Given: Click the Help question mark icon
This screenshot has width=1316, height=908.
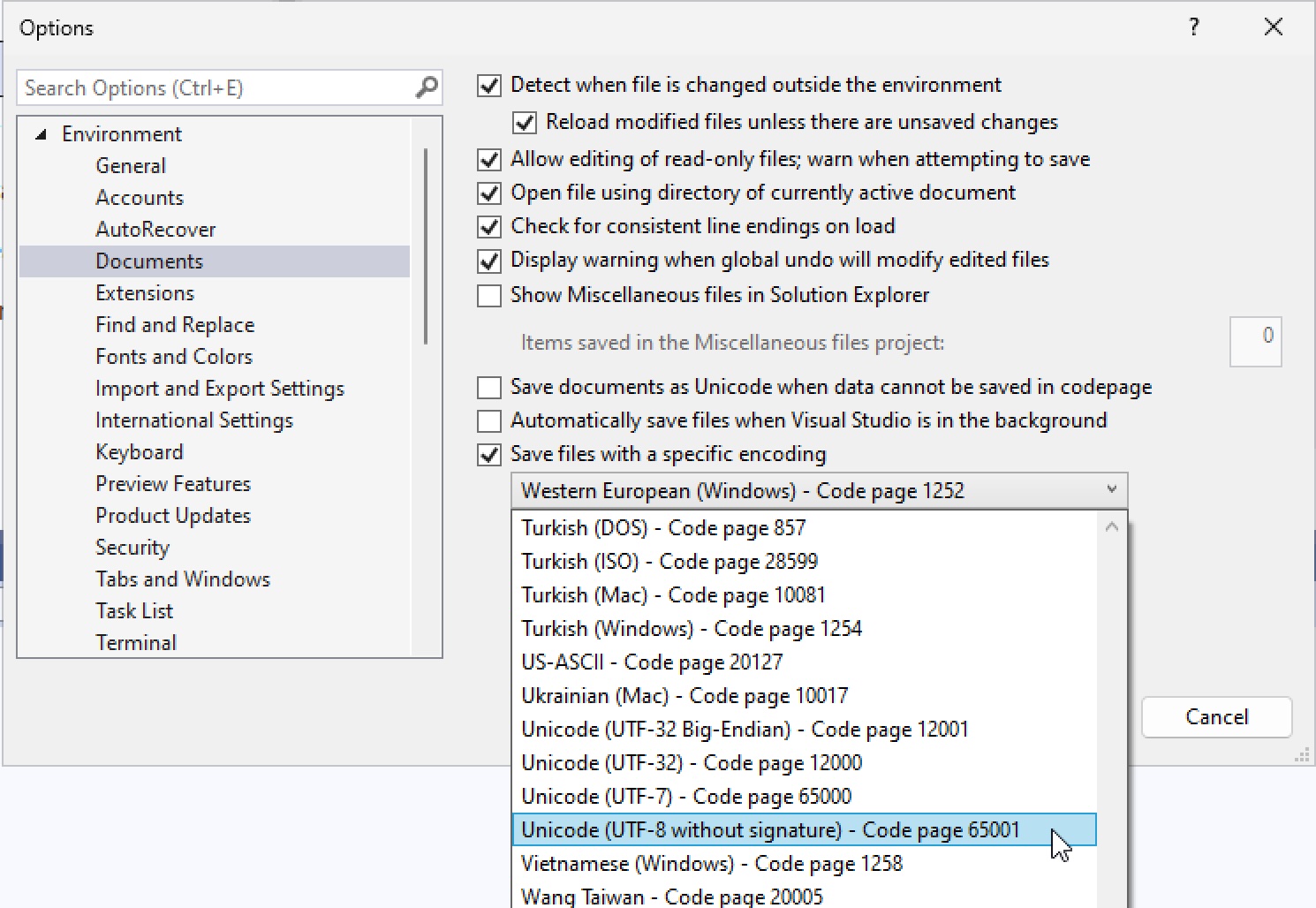Looking at the screenshot, I should (x=1193, y=27).
